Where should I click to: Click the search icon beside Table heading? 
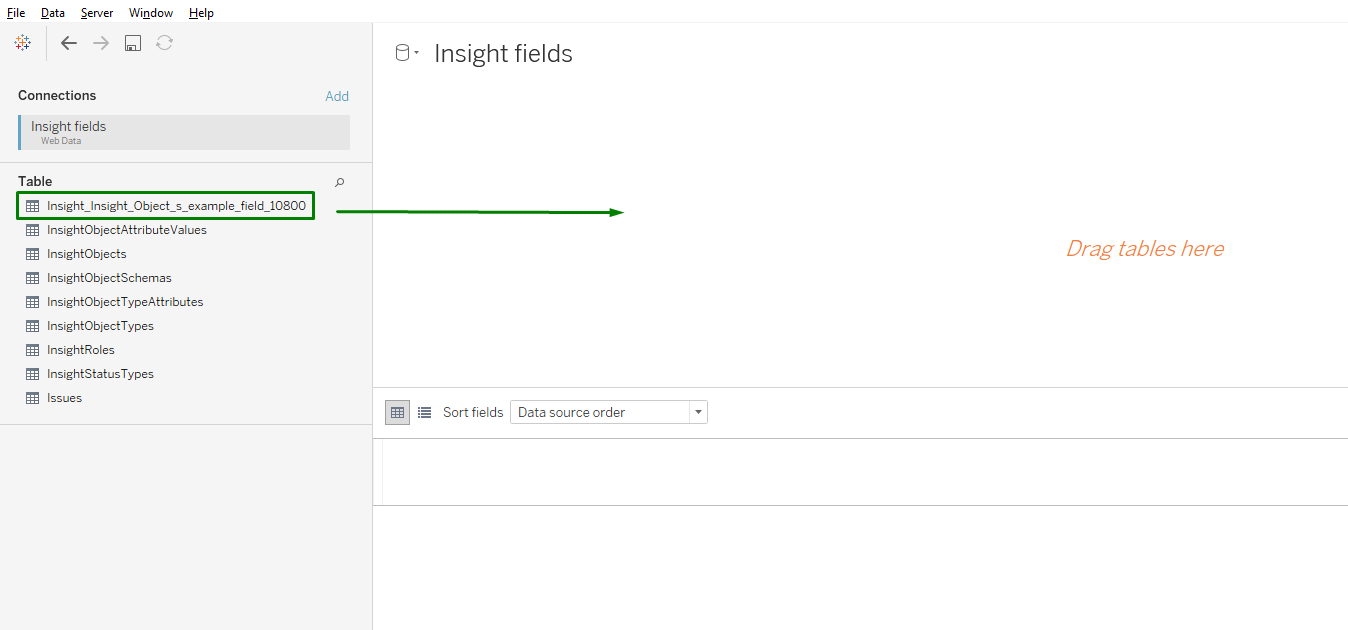click(340, 182)
